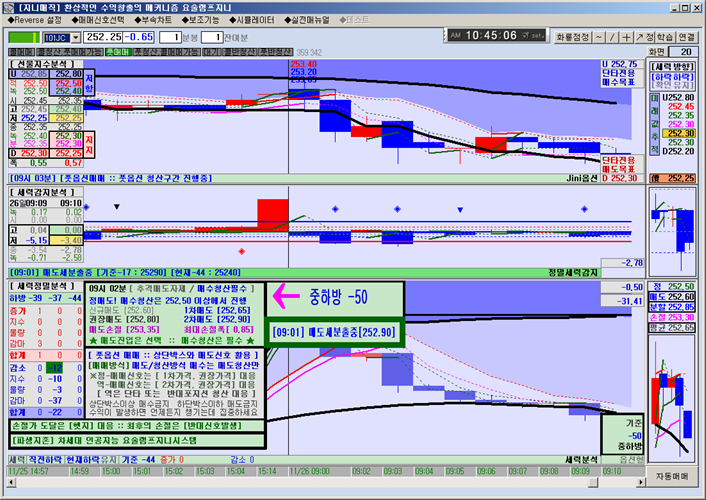Click the 기준 -50 중하방 box
Image resolution: width=706 pixels, height=500 pixels.
click(x=623, y=435)
